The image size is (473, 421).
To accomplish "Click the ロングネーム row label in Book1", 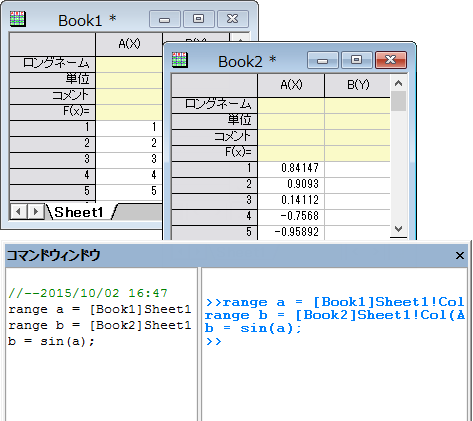I will click(x=52, y=64).
